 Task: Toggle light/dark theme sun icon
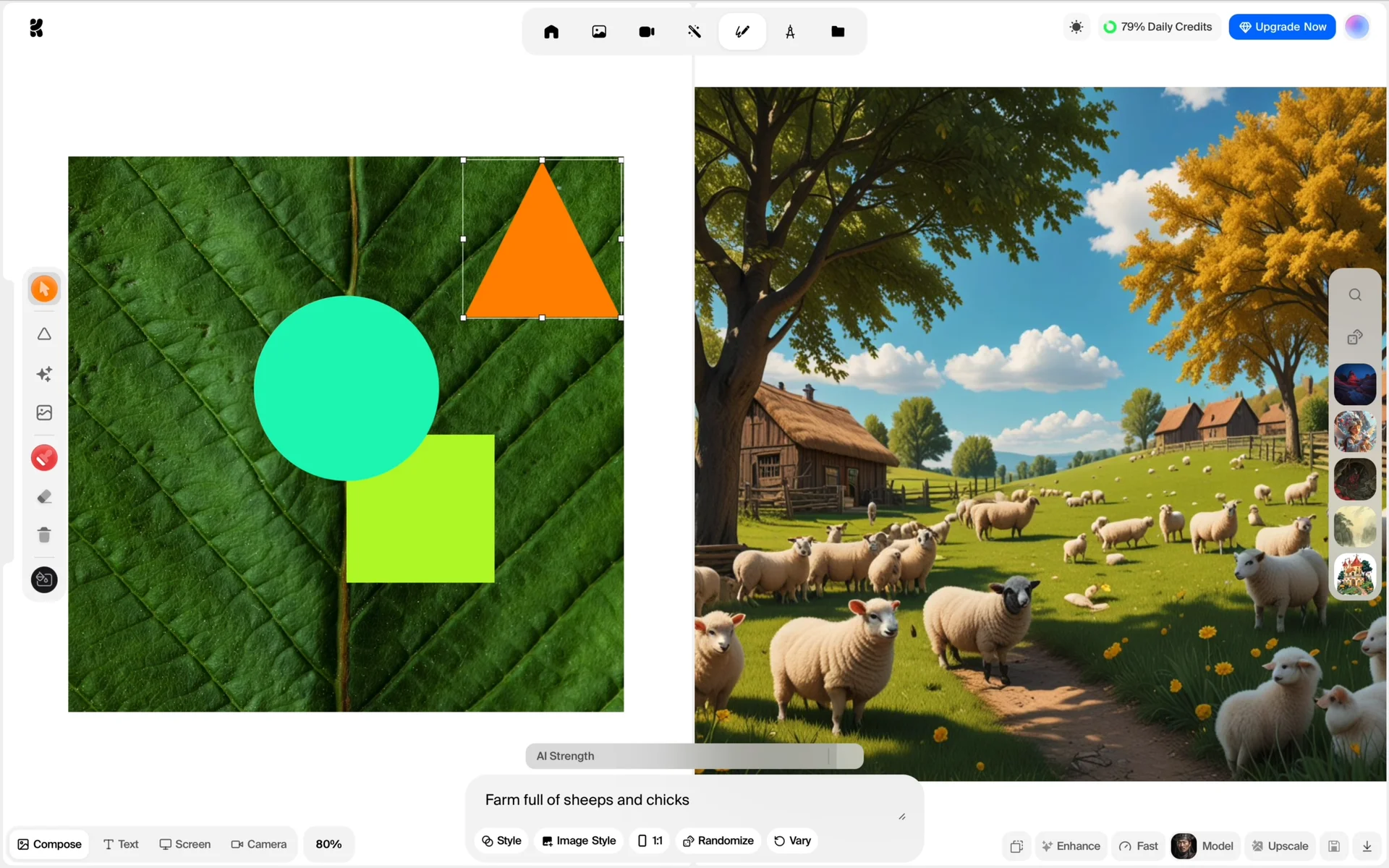1076,27
